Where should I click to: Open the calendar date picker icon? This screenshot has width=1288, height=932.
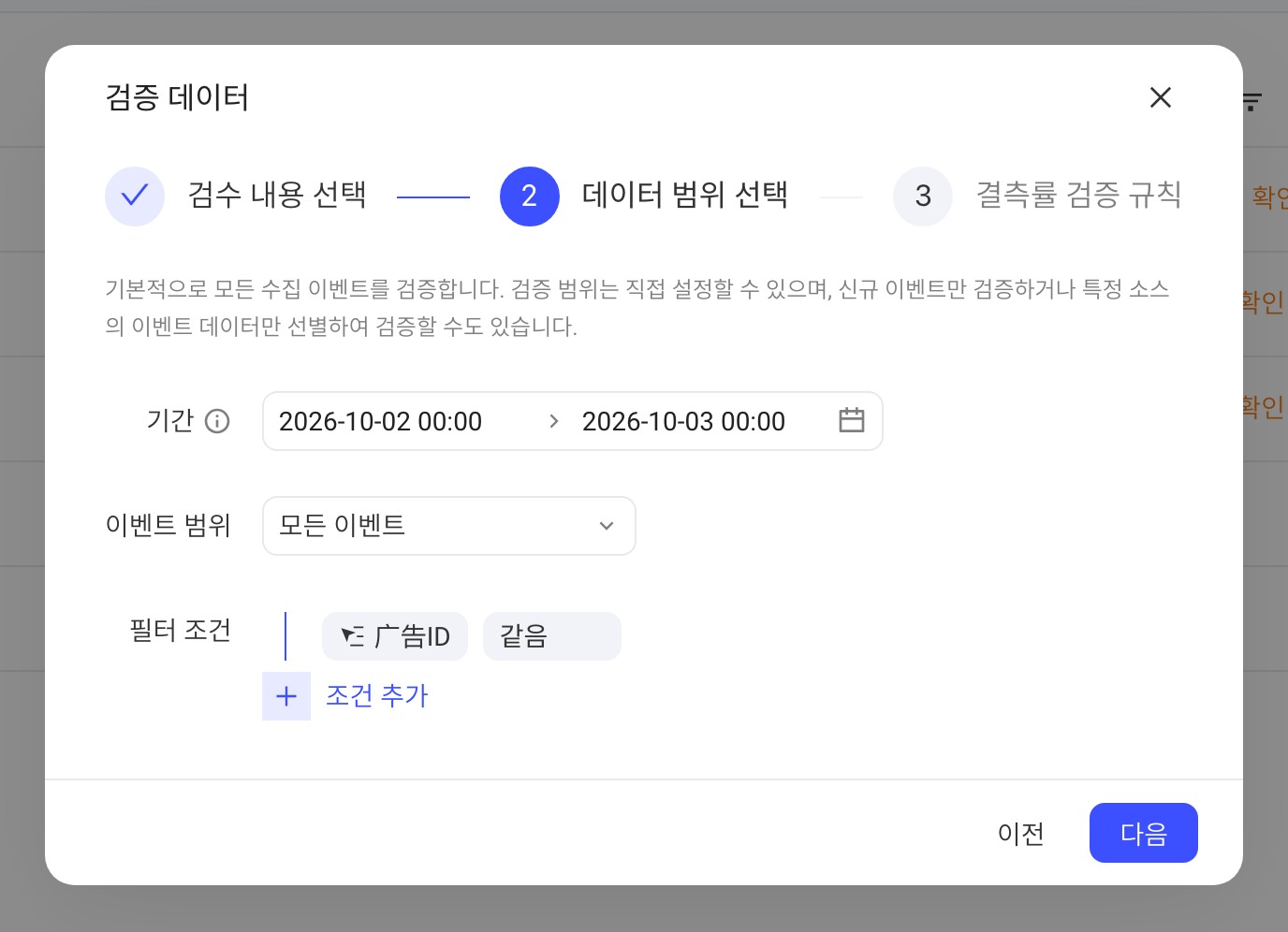[851, 420]
